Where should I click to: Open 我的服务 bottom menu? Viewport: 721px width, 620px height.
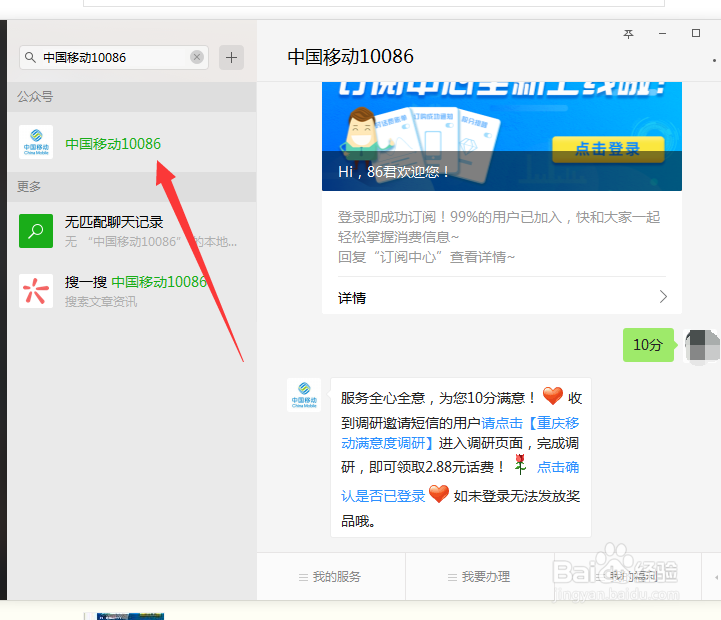tap(331, 576)
